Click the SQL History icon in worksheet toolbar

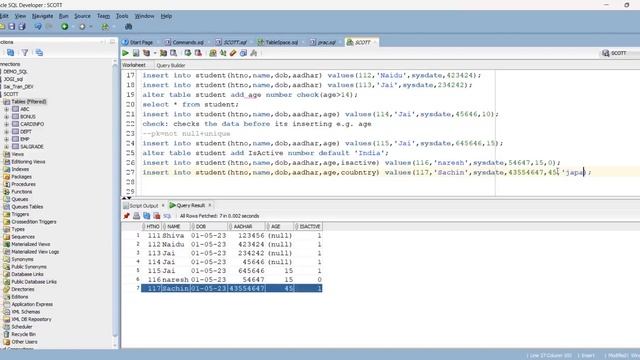243,53
